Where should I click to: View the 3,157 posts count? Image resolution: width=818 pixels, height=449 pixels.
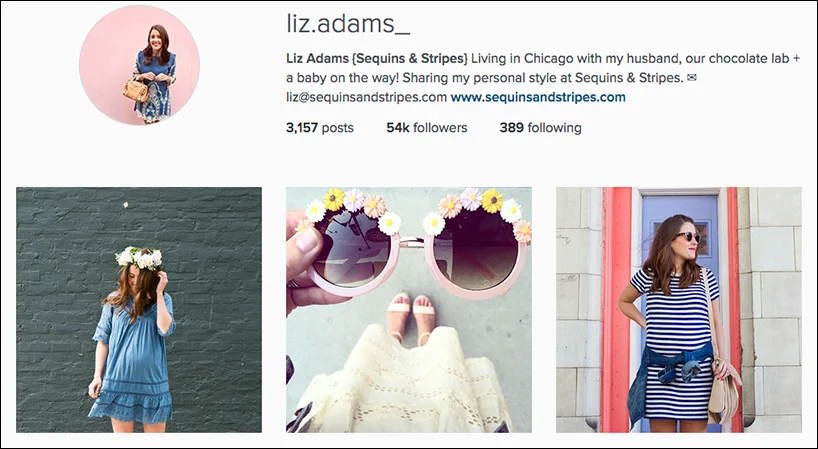pyautogui.click(x=320, y=128)
